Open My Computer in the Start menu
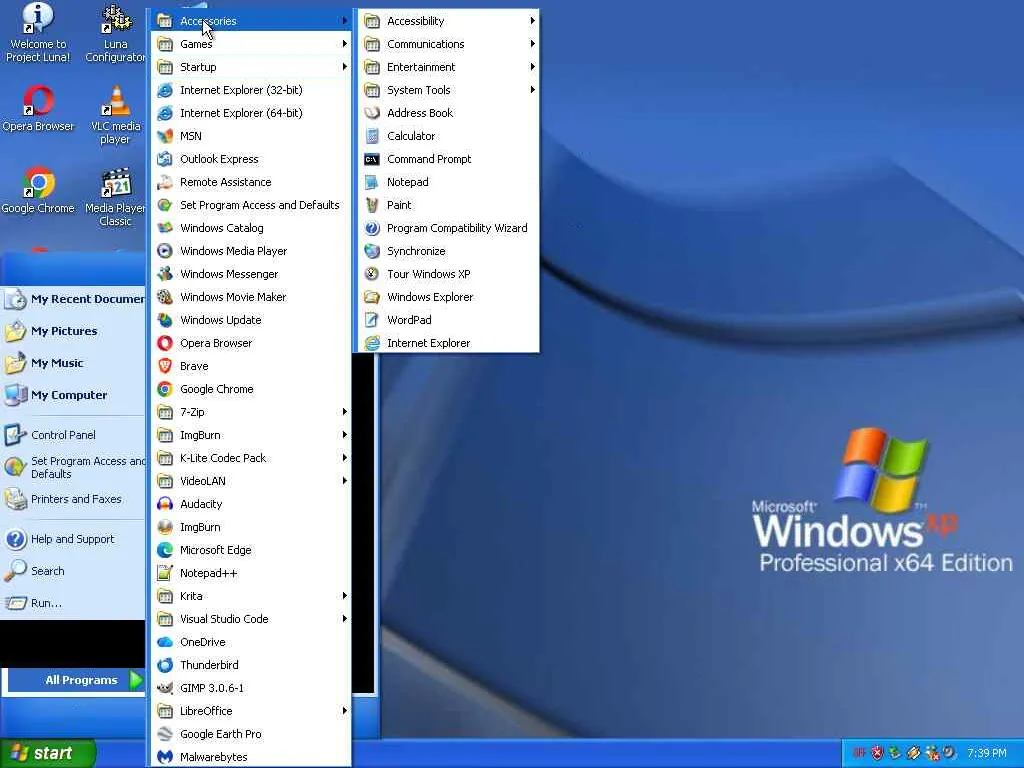1024x768 pixels. pyautogui.click(x=74, y=395)
